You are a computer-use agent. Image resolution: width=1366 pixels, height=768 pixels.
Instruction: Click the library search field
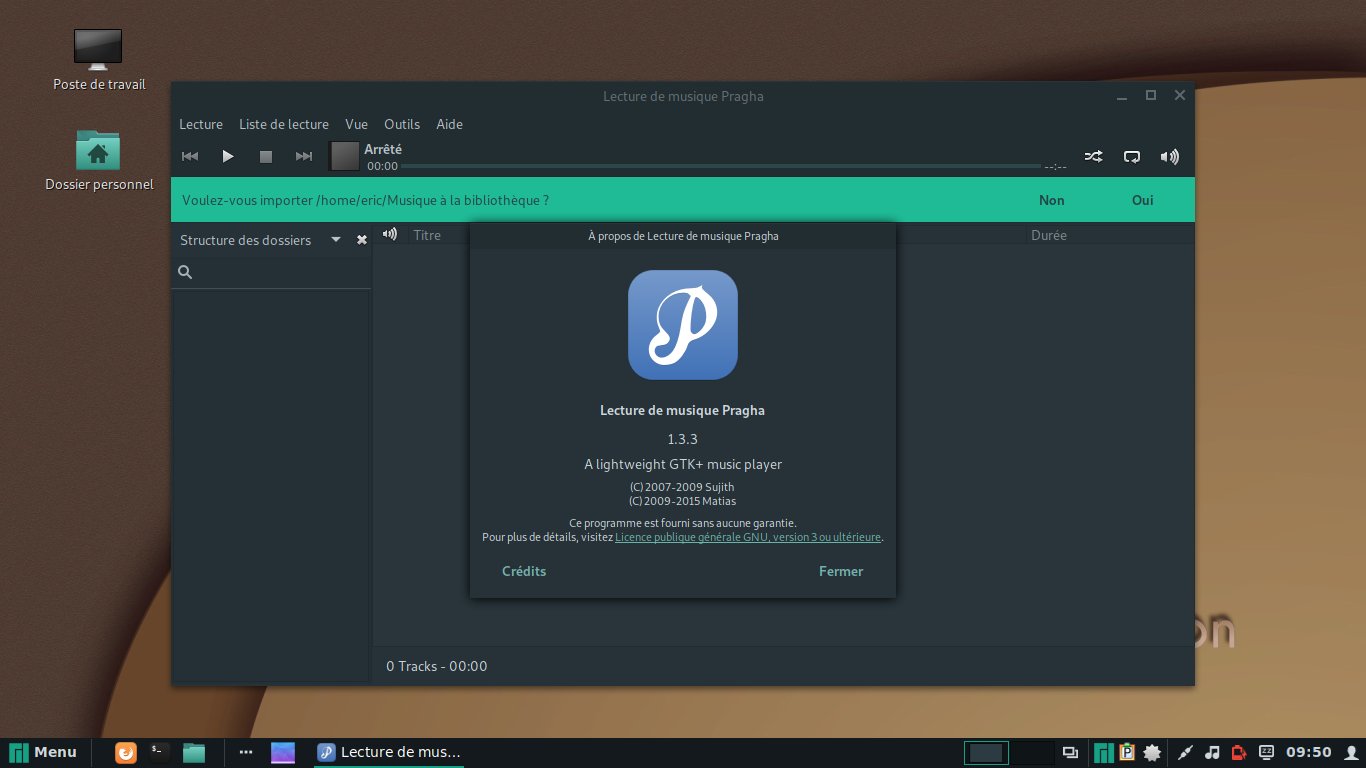tap(271, 272)
